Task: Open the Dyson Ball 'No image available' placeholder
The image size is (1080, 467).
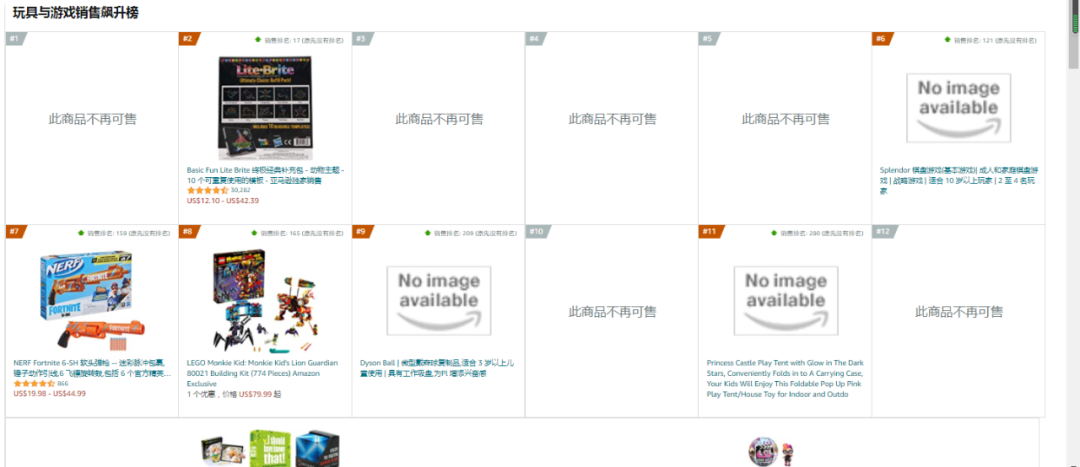Action: click(439, 301)
